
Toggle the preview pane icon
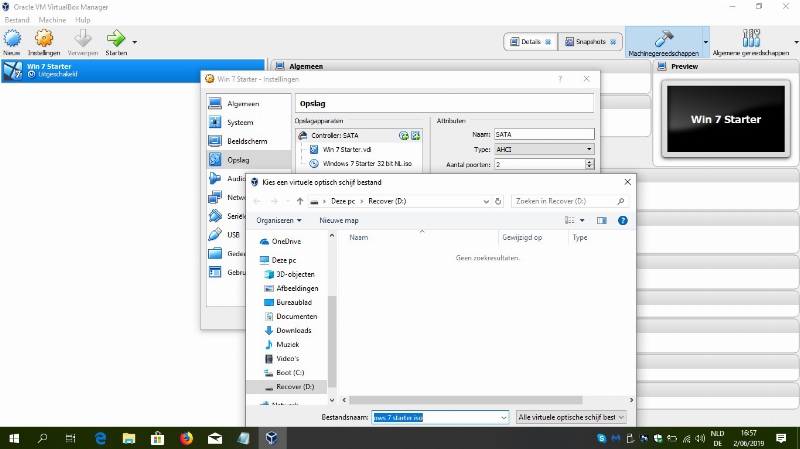click(x=602, y=220)
